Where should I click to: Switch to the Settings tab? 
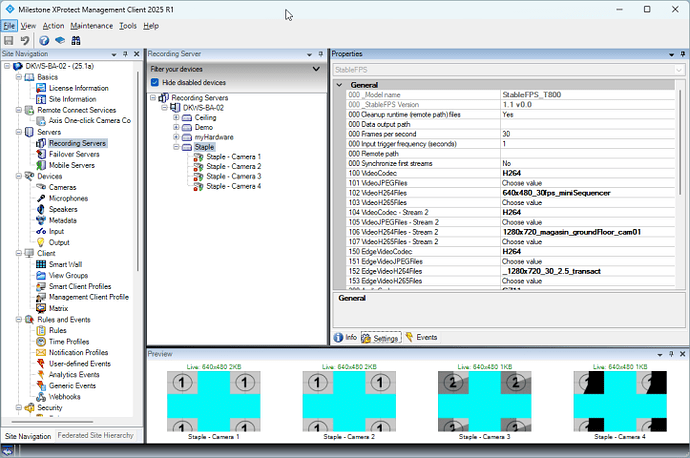tap(381, 338)
